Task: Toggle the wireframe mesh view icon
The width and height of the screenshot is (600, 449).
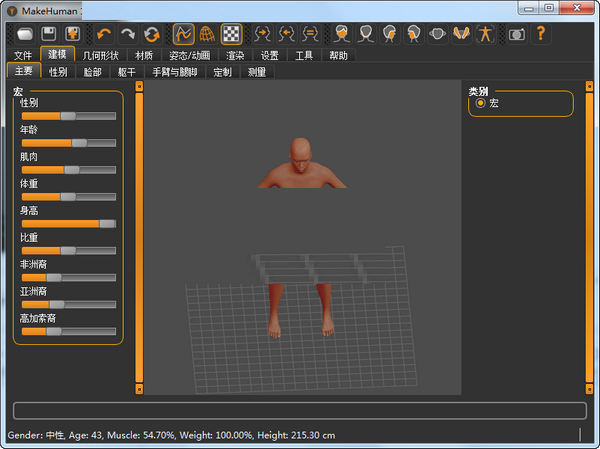Action: [x=207, y=34]
